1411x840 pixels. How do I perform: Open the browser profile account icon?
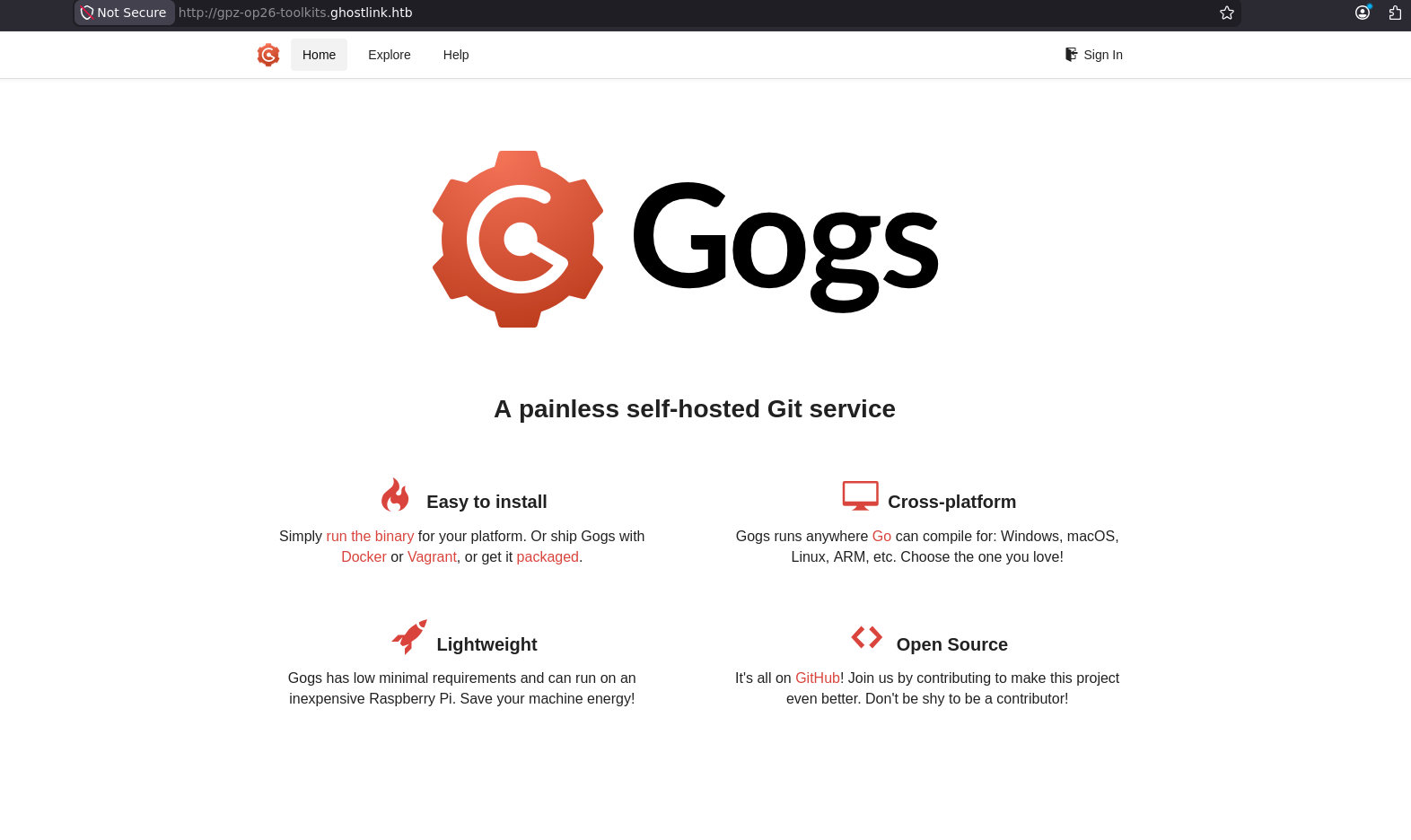click(x=1363, y=13)
